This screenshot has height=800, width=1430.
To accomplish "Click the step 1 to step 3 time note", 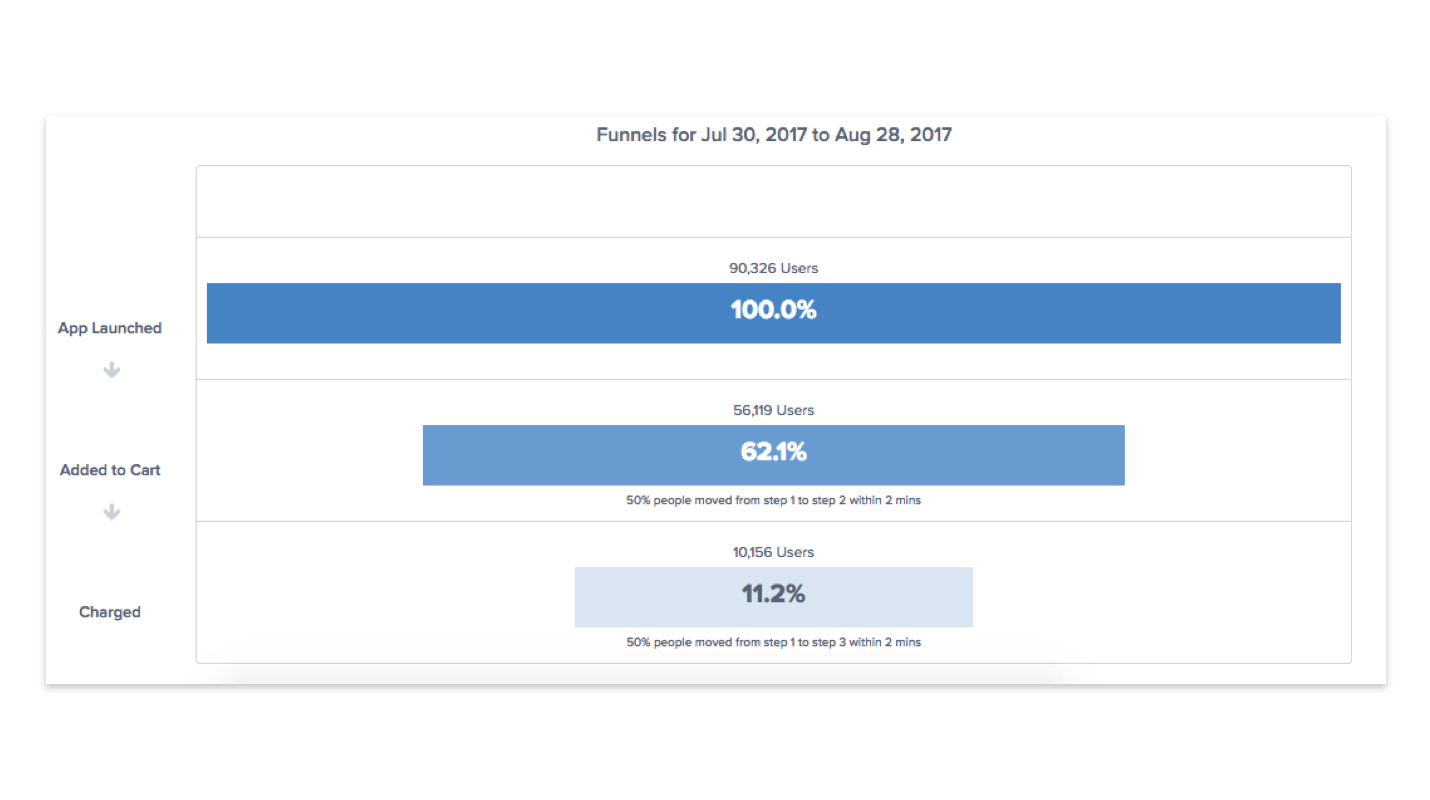I will 773,642.
